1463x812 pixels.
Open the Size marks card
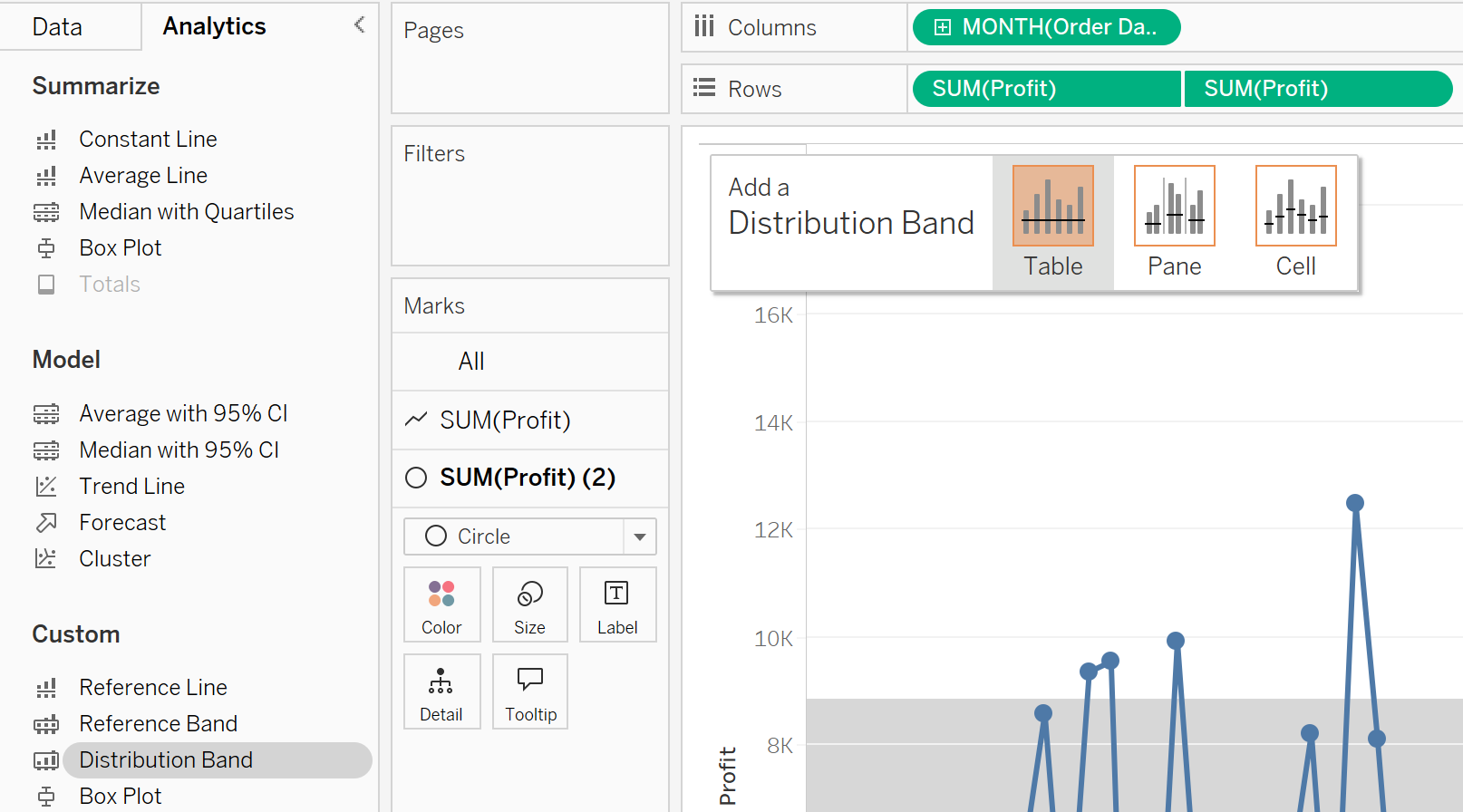(x=529, y=604)
